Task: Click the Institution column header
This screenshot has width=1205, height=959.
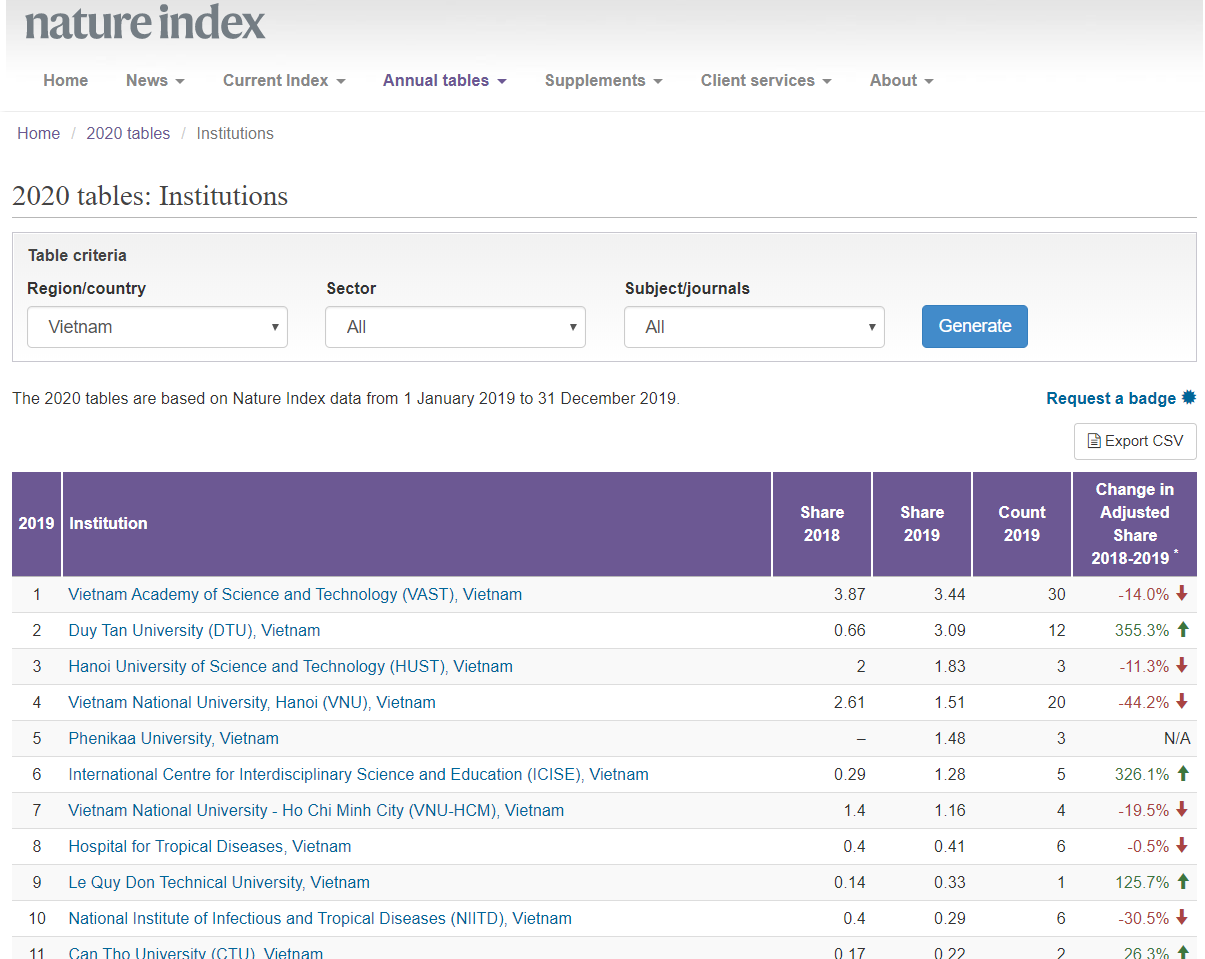Action: (417, 524)
